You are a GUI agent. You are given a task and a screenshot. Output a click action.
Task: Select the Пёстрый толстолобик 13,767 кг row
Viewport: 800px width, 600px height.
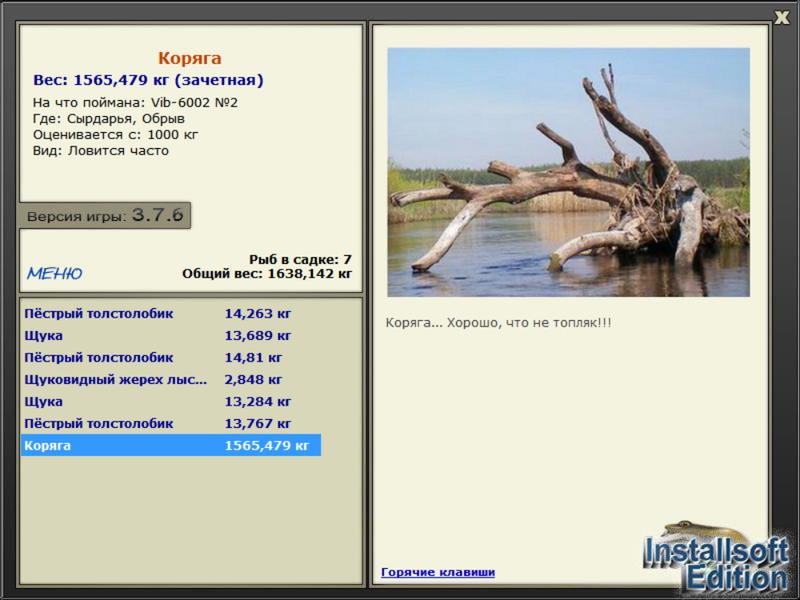pos(171,423)
